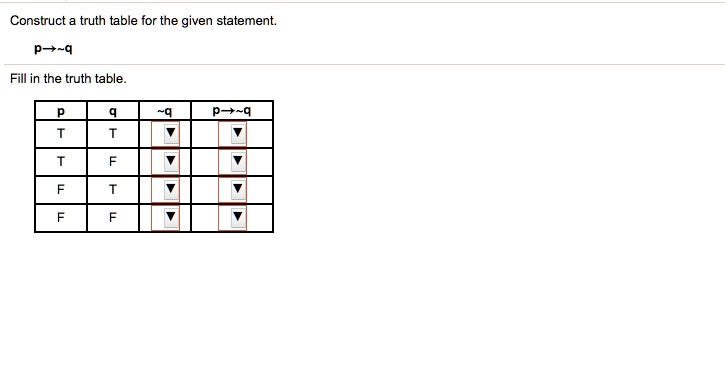Open the p→~q dropdown in row T, T
725x367 pixels.
coord(232,133)
